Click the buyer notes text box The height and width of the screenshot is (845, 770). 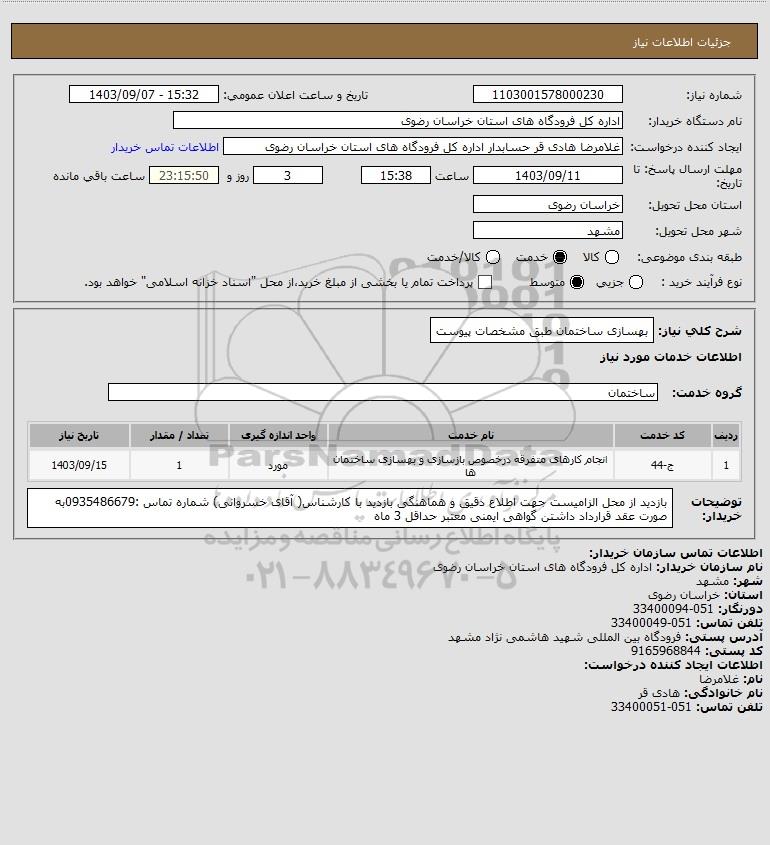350,509
